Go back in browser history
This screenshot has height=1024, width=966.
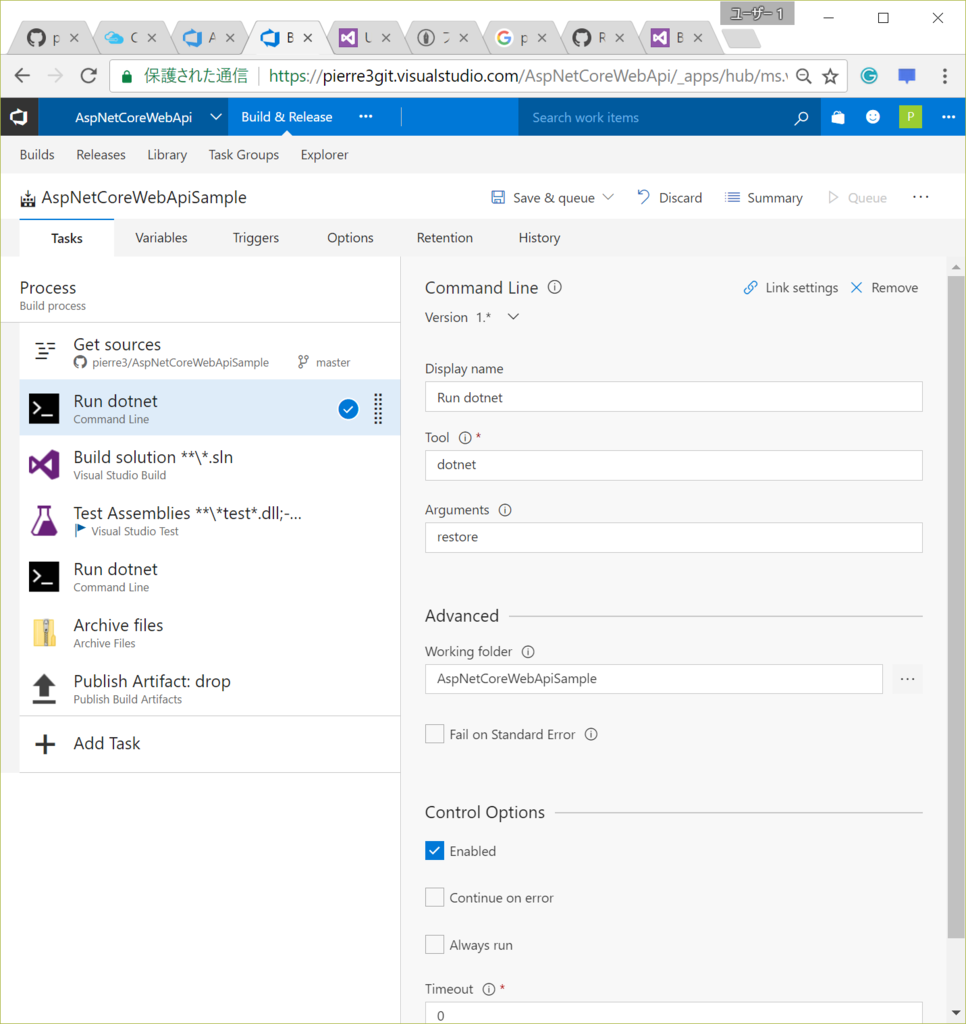[x=22, y=76]
